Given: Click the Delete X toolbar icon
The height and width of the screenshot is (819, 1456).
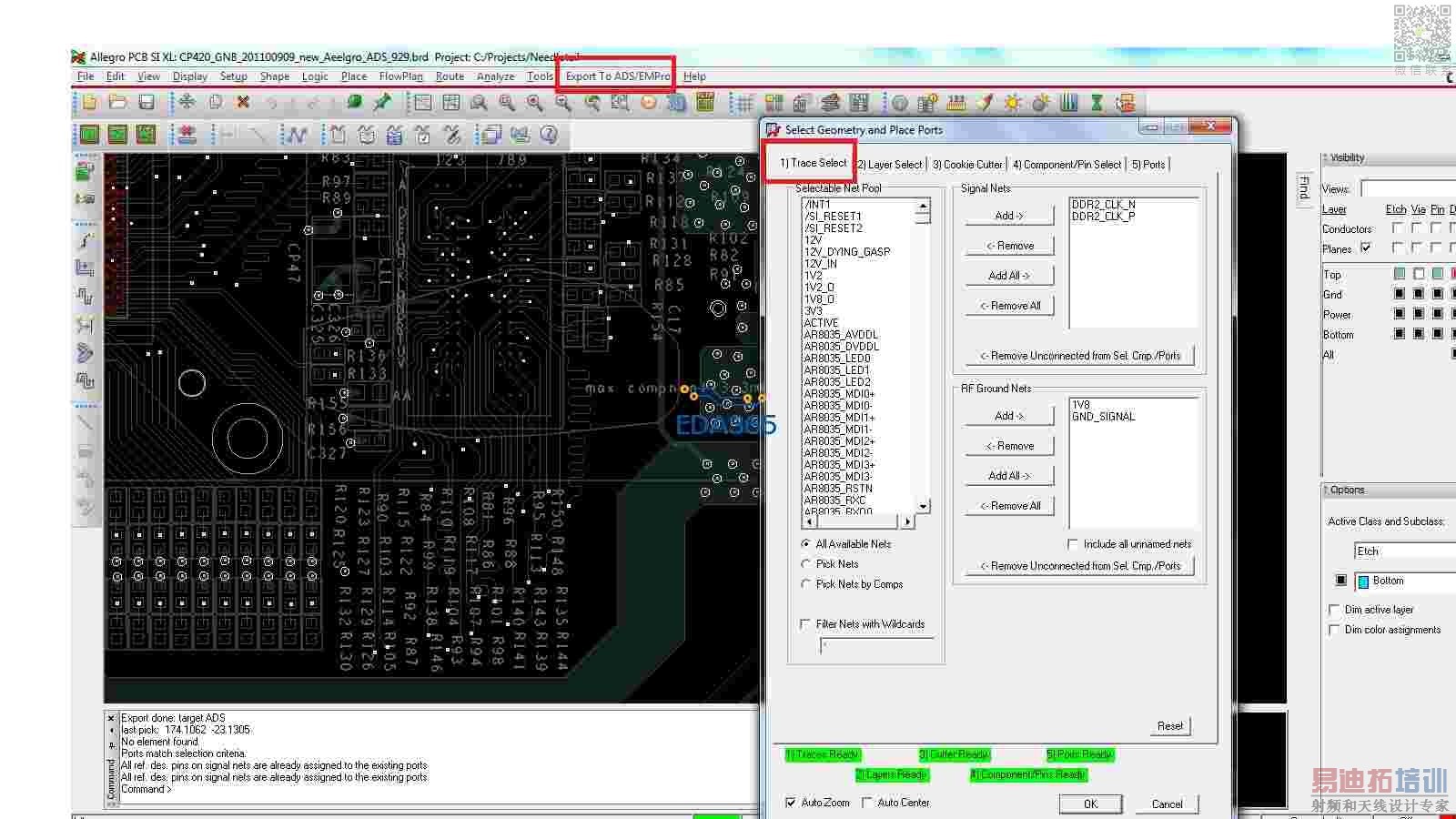Looking at the screenshot, I should (x=243, y=102).
